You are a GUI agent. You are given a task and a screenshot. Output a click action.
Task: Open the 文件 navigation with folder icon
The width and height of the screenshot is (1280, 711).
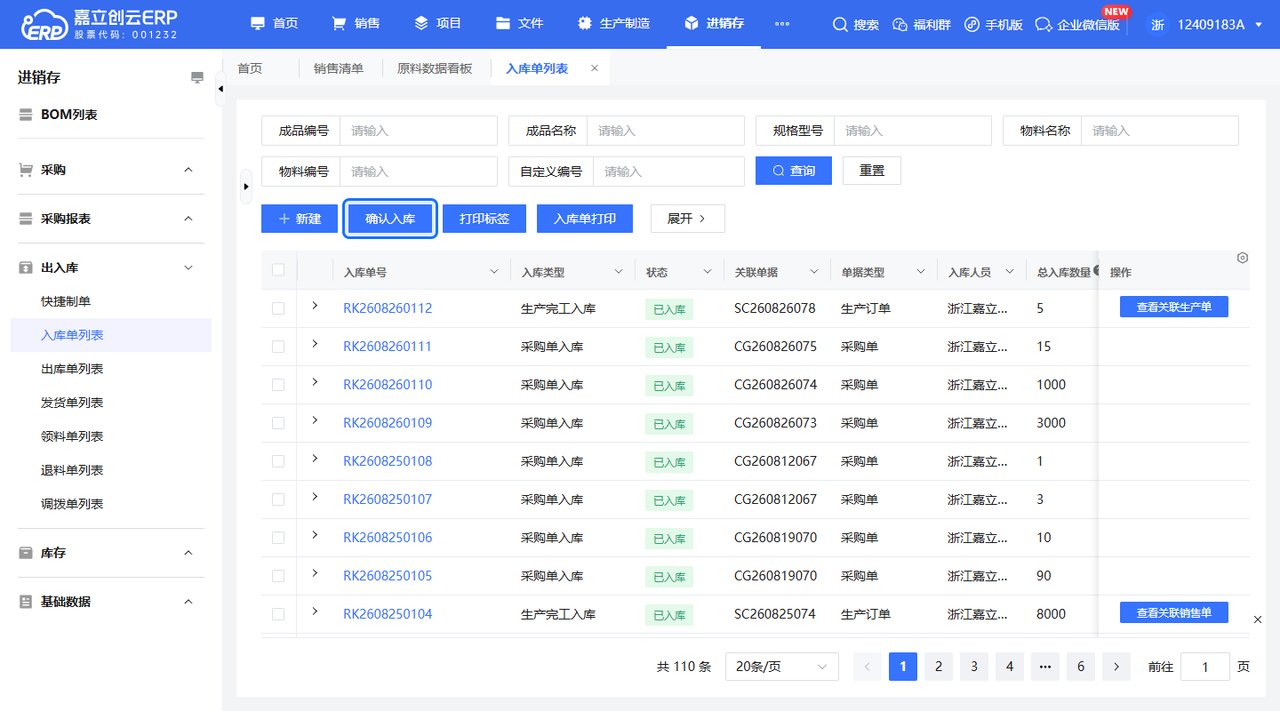519,24
